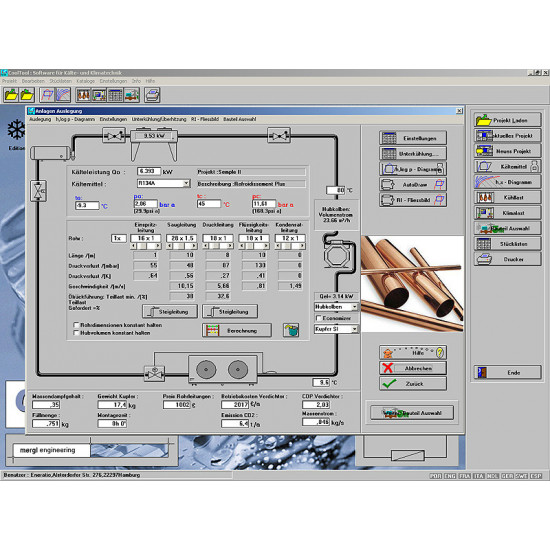Open Klimalast in the side panel
The height and width of the screenshot is (550, 550).
pos(507,213)
